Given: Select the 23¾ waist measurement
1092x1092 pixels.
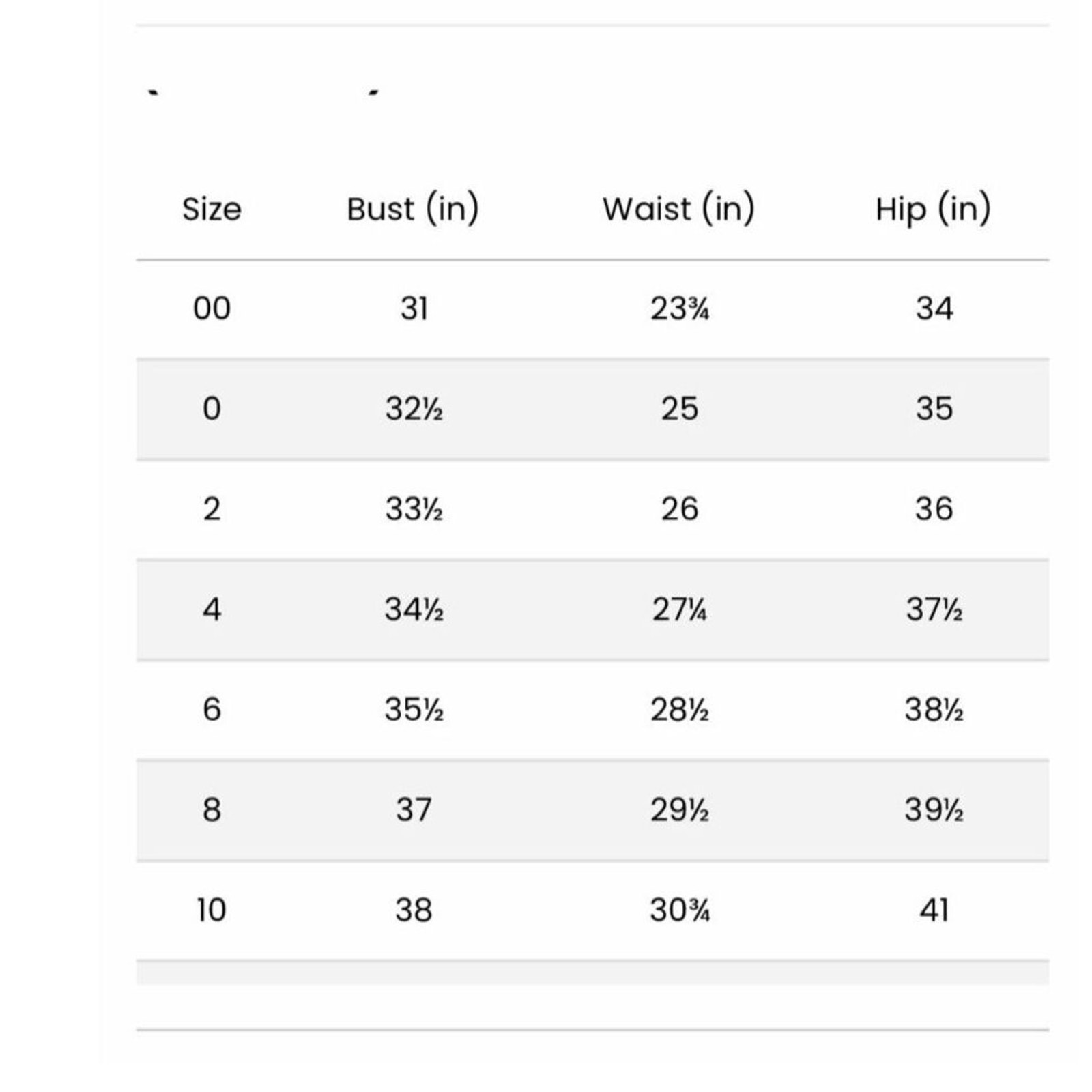Looking at the screenshot, I should [680, 308].
